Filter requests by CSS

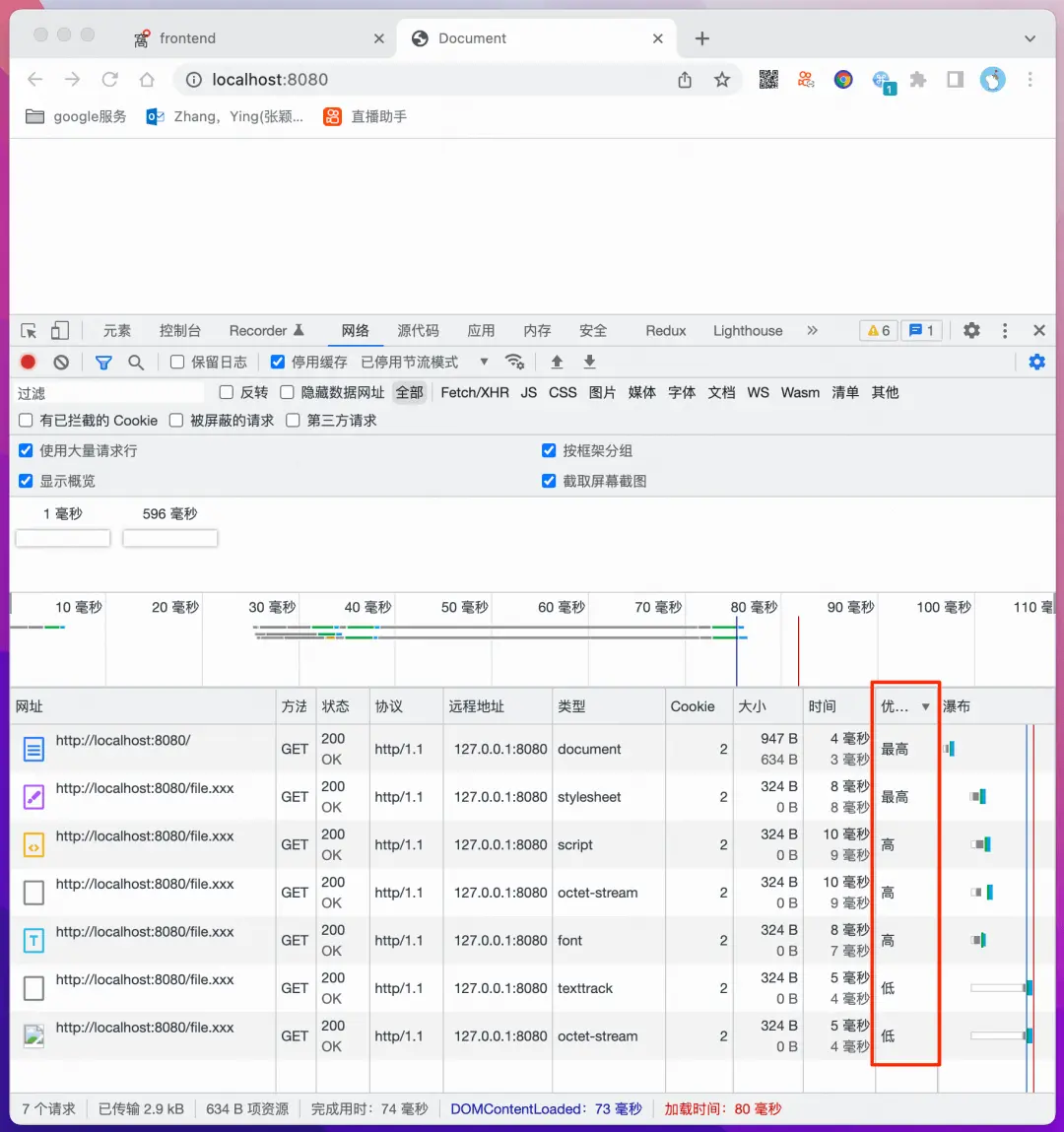[x=563, y=392]
